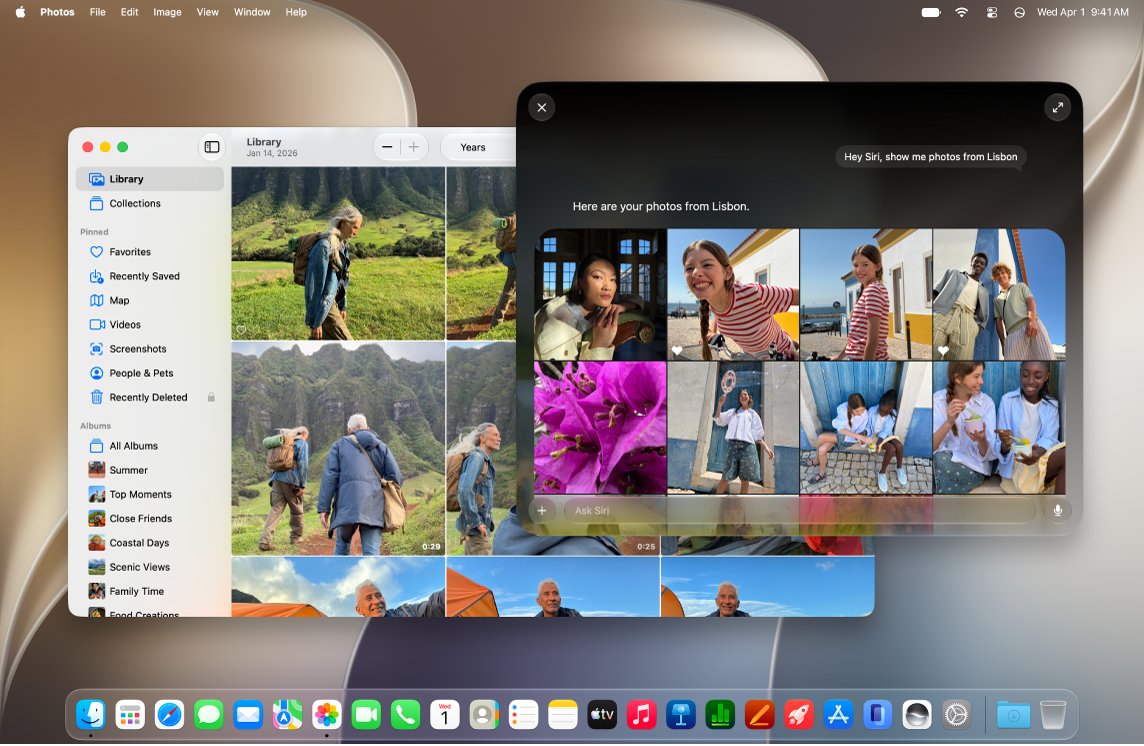The image size is (1144, 746).
Task: Open the 0:29 hikers video in Library
Action: [x=338, y=448]
